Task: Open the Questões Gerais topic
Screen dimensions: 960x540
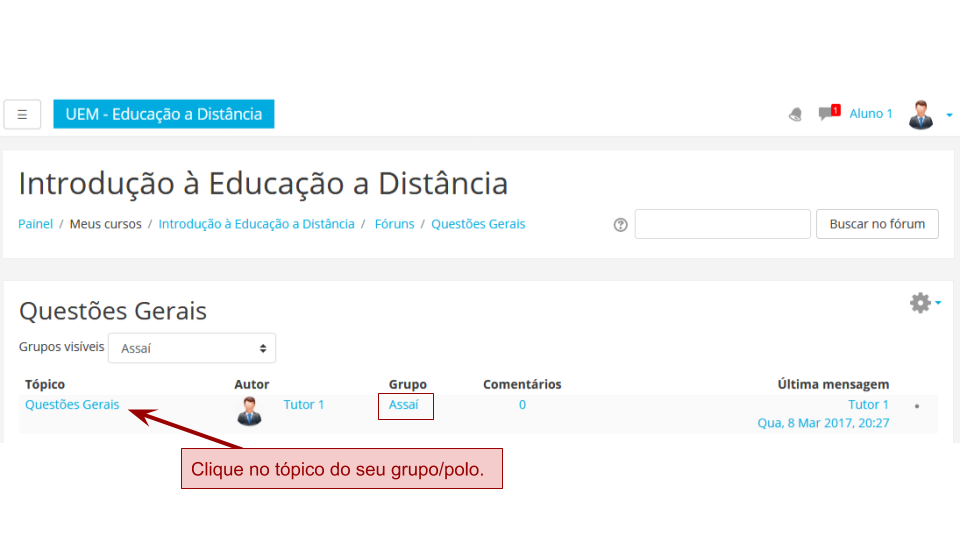Action: pyautogui.click(x=72, y=405)
